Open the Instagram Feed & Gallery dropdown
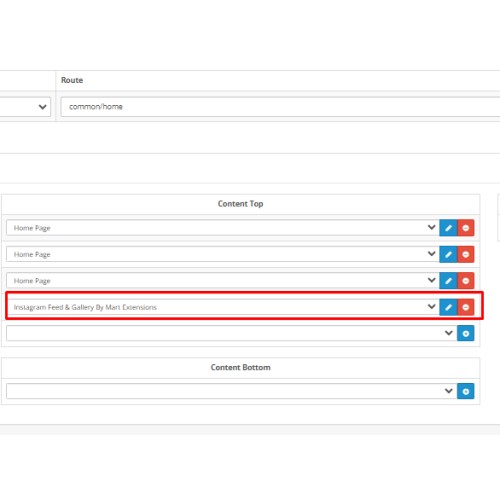 pos(223,307)
